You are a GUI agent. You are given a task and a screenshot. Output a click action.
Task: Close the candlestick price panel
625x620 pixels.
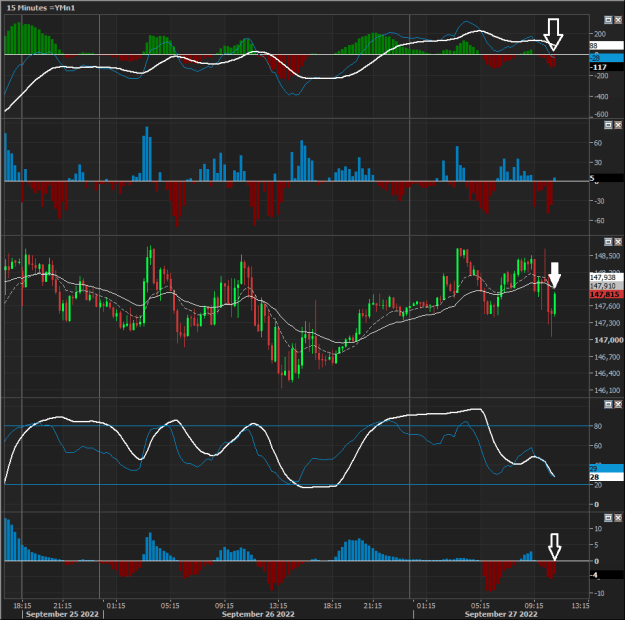pos(618,242)
